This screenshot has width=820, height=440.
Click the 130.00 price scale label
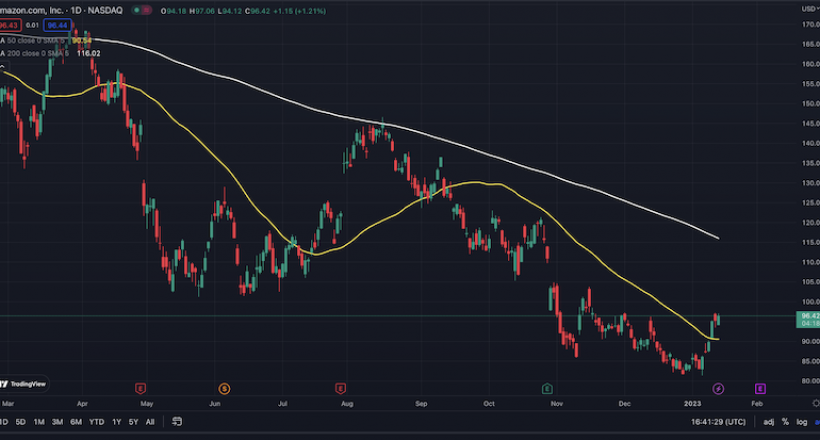pyautogui.click(x=811, y=183)
